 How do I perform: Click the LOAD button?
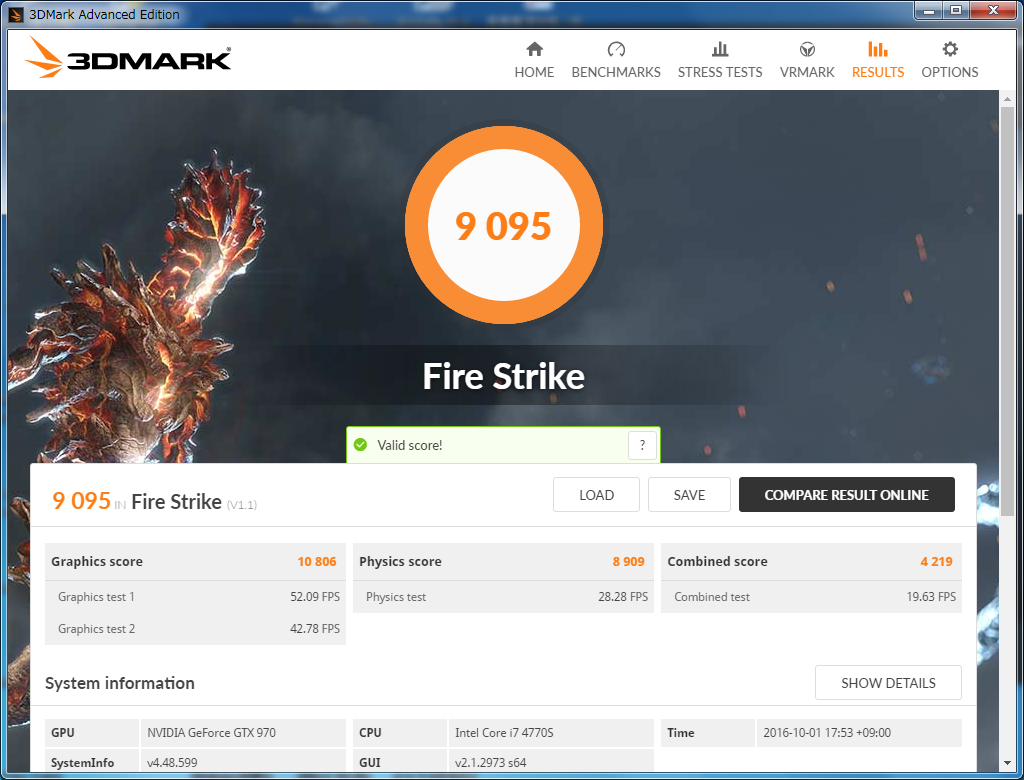coord(596,495)
